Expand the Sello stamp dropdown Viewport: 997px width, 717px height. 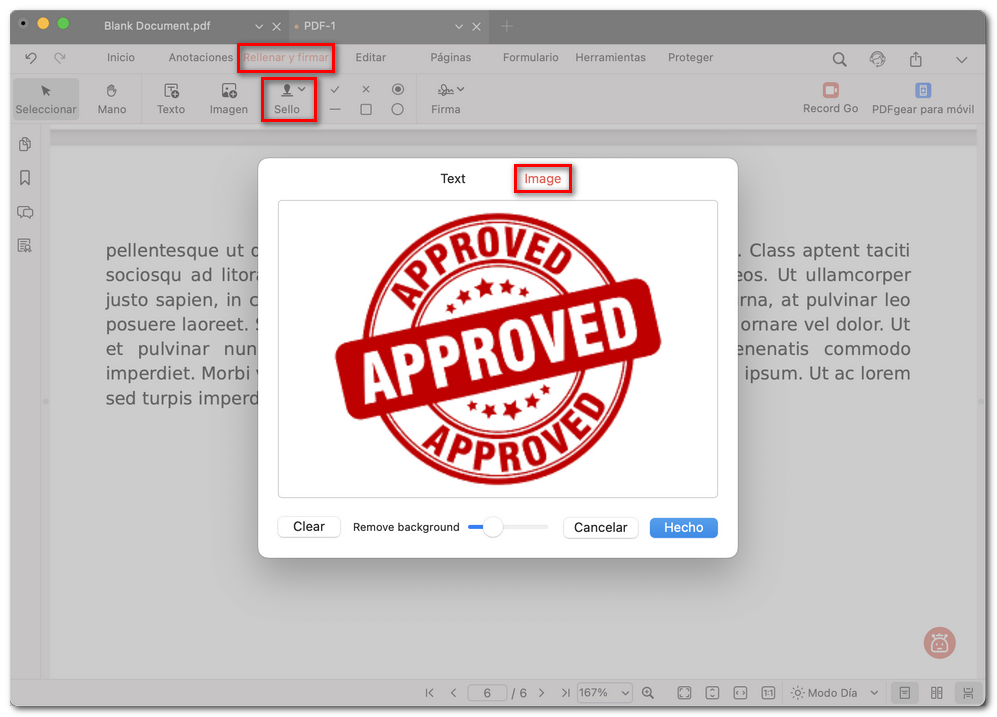pyautogui.click(x=302, y=90)
